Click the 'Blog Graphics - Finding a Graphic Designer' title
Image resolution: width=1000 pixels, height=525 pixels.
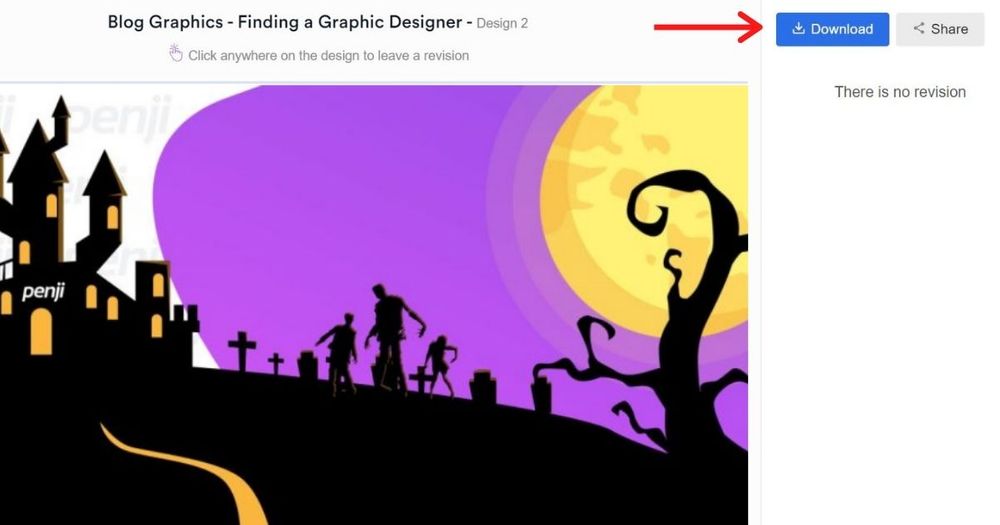click(286, 22)
